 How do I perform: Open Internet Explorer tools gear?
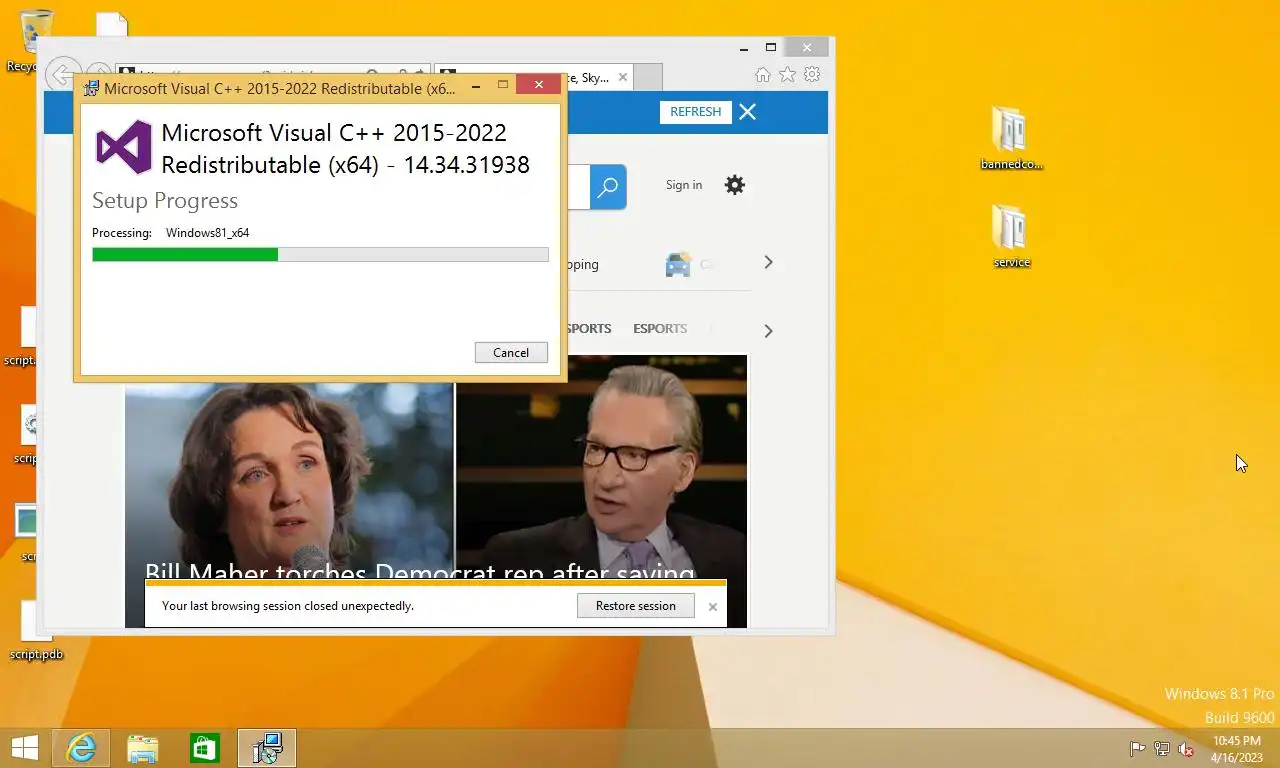click(x=813, y=75)
